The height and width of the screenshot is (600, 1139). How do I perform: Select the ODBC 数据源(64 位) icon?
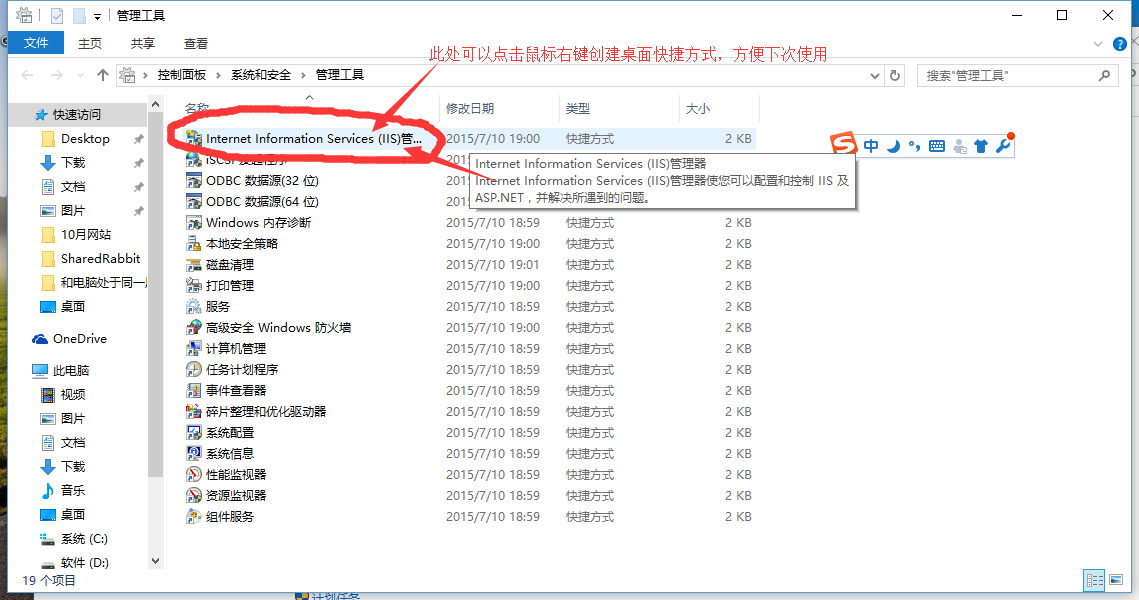coord(193,201)
